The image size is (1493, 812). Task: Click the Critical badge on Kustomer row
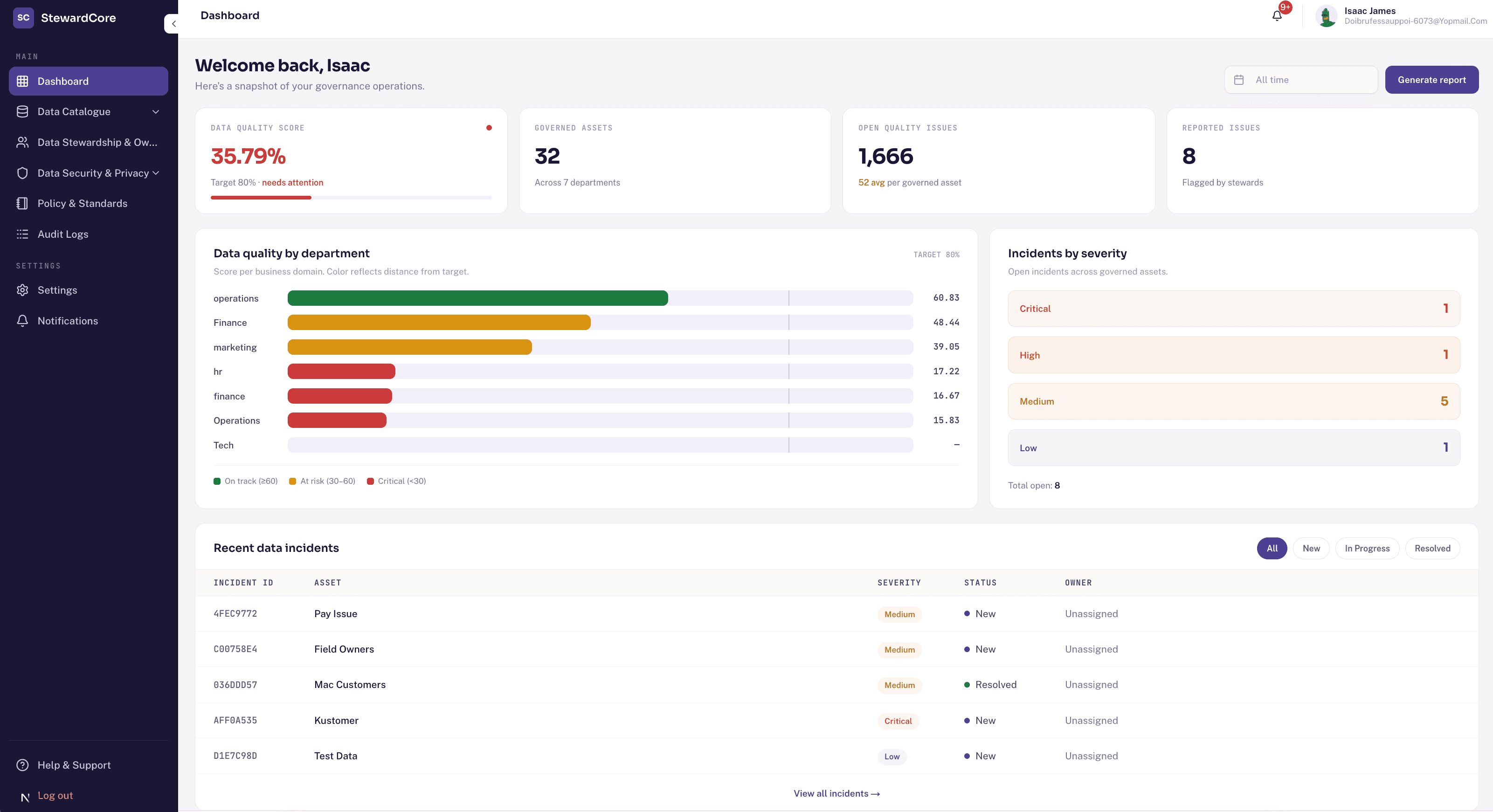(898, 722)
